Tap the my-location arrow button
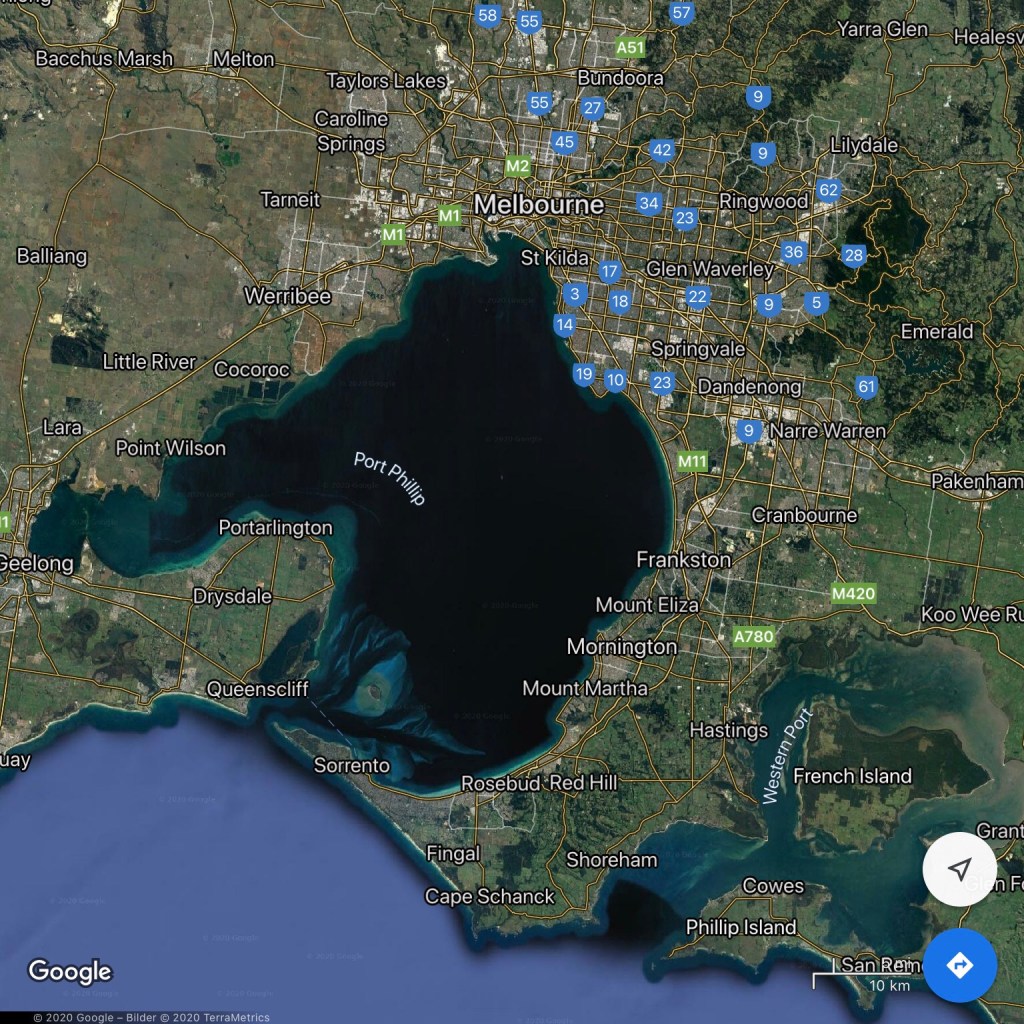The height and width of the screenshot is (1024, 1024). coord(959,869)
